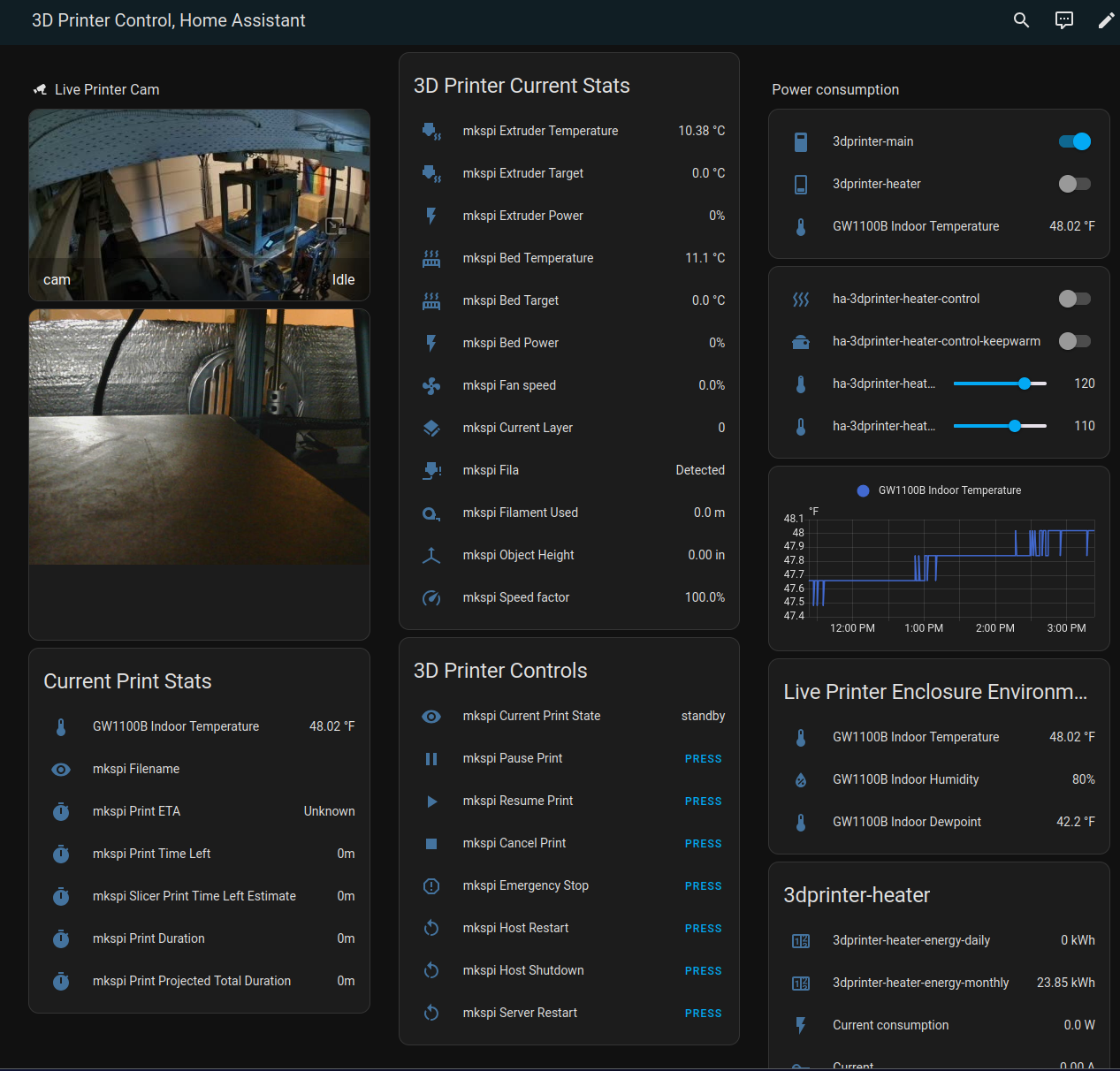Open mkspi Print Duration row

[199, 938]
